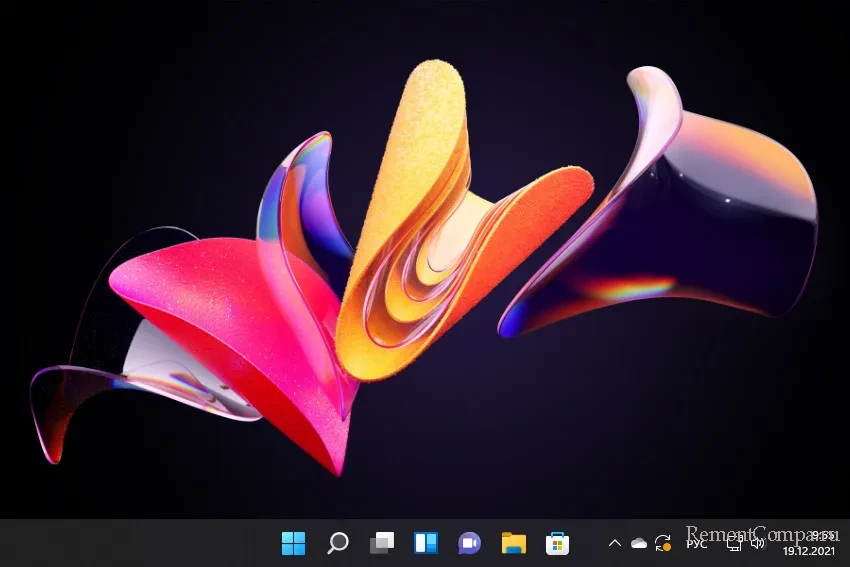Expand hidden tray icons chevron
Screen dimensions: 850x567
(615, 543)
